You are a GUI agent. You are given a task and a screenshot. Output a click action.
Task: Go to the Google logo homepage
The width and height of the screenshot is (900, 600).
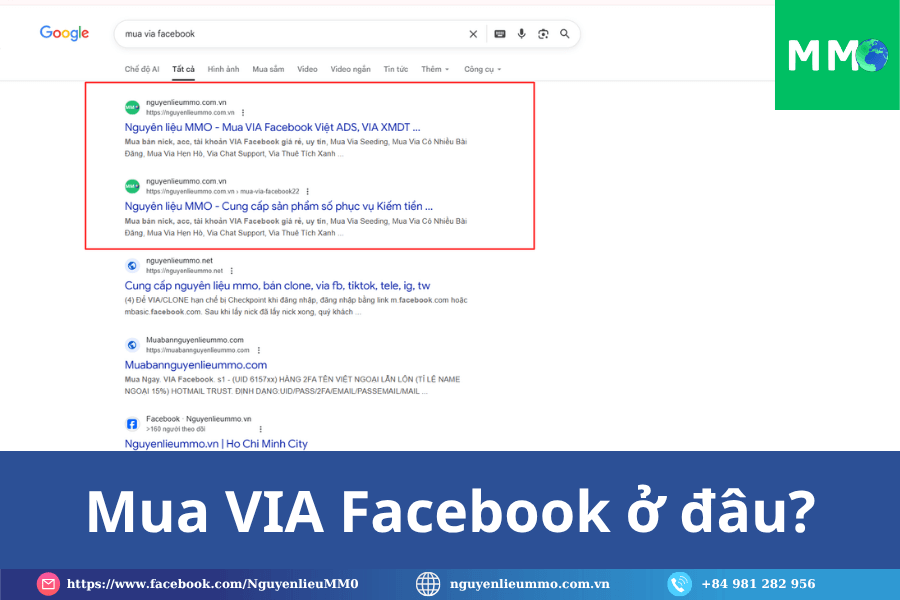[x=64, y=33]
